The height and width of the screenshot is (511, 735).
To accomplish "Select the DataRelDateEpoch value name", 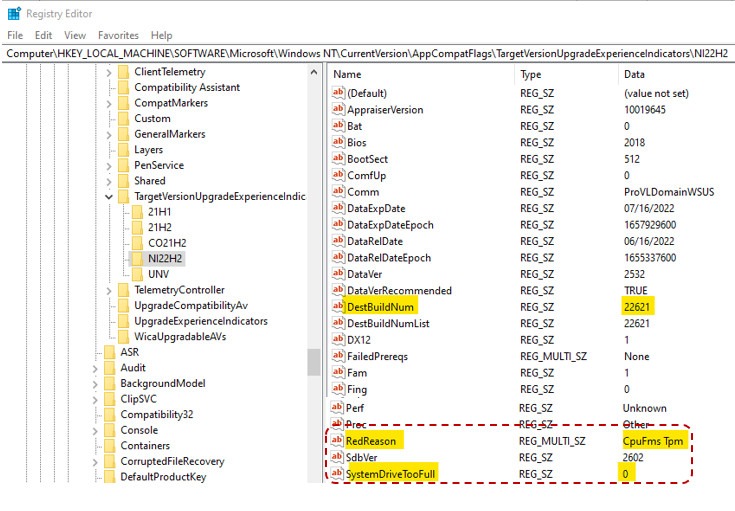I will pyautogui.click(x=389, y=257).
